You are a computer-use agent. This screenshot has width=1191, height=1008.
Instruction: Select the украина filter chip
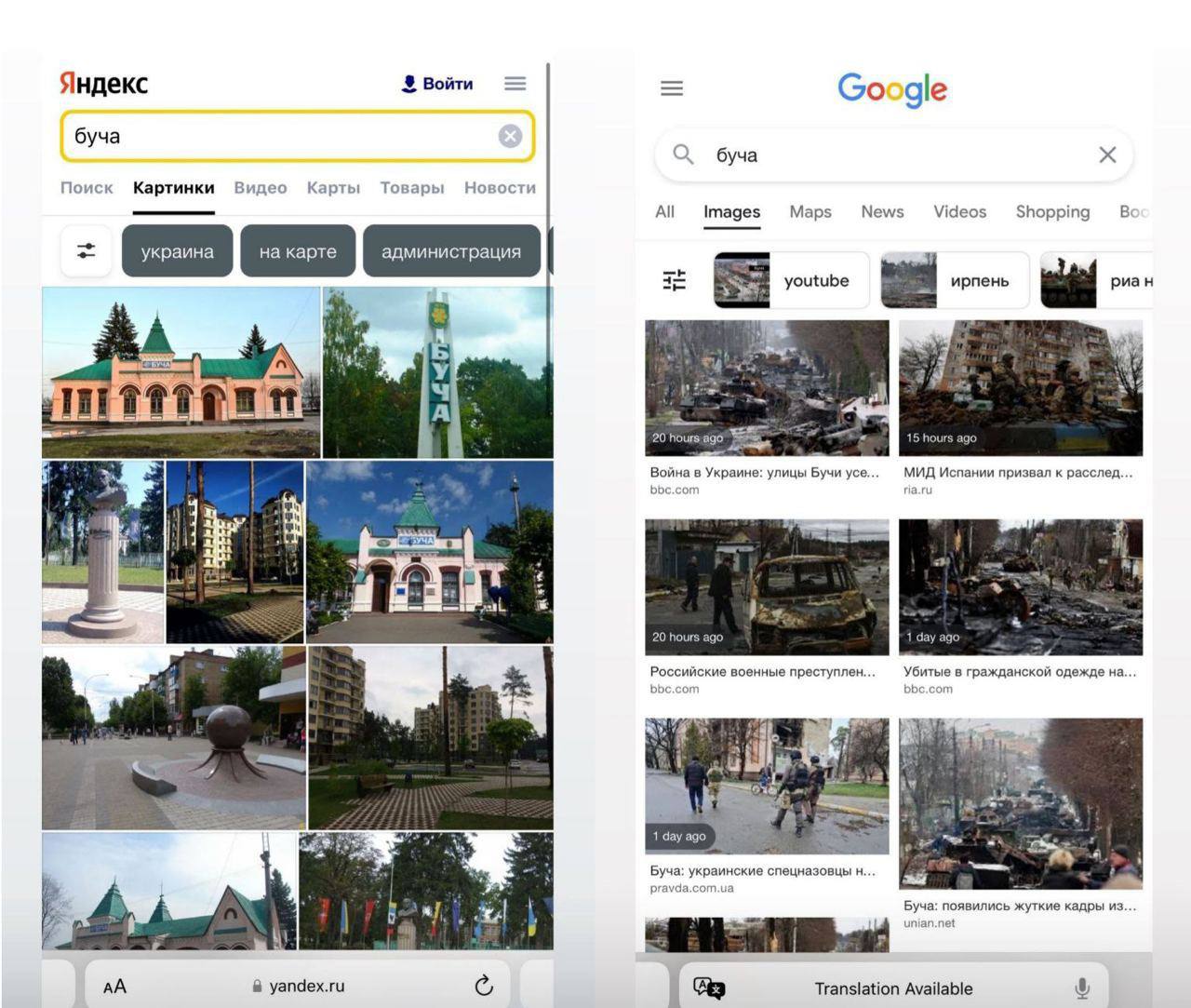click(177, 251)
